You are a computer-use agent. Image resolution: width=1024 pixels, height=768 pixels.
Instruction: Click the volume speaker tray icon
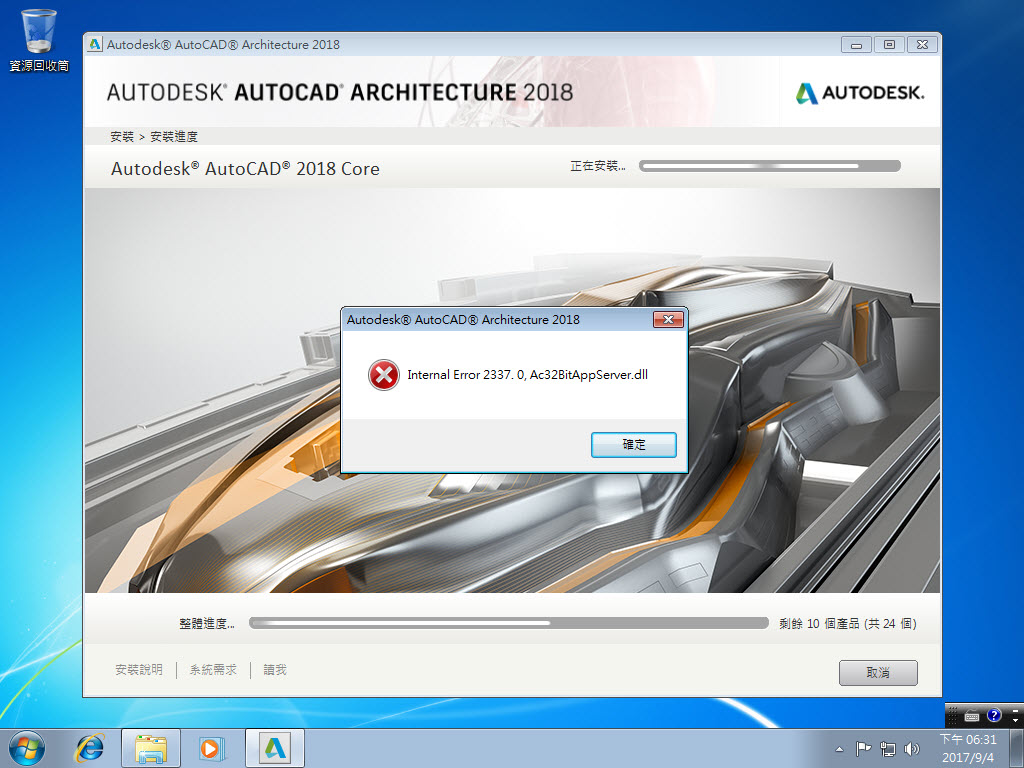912,748
